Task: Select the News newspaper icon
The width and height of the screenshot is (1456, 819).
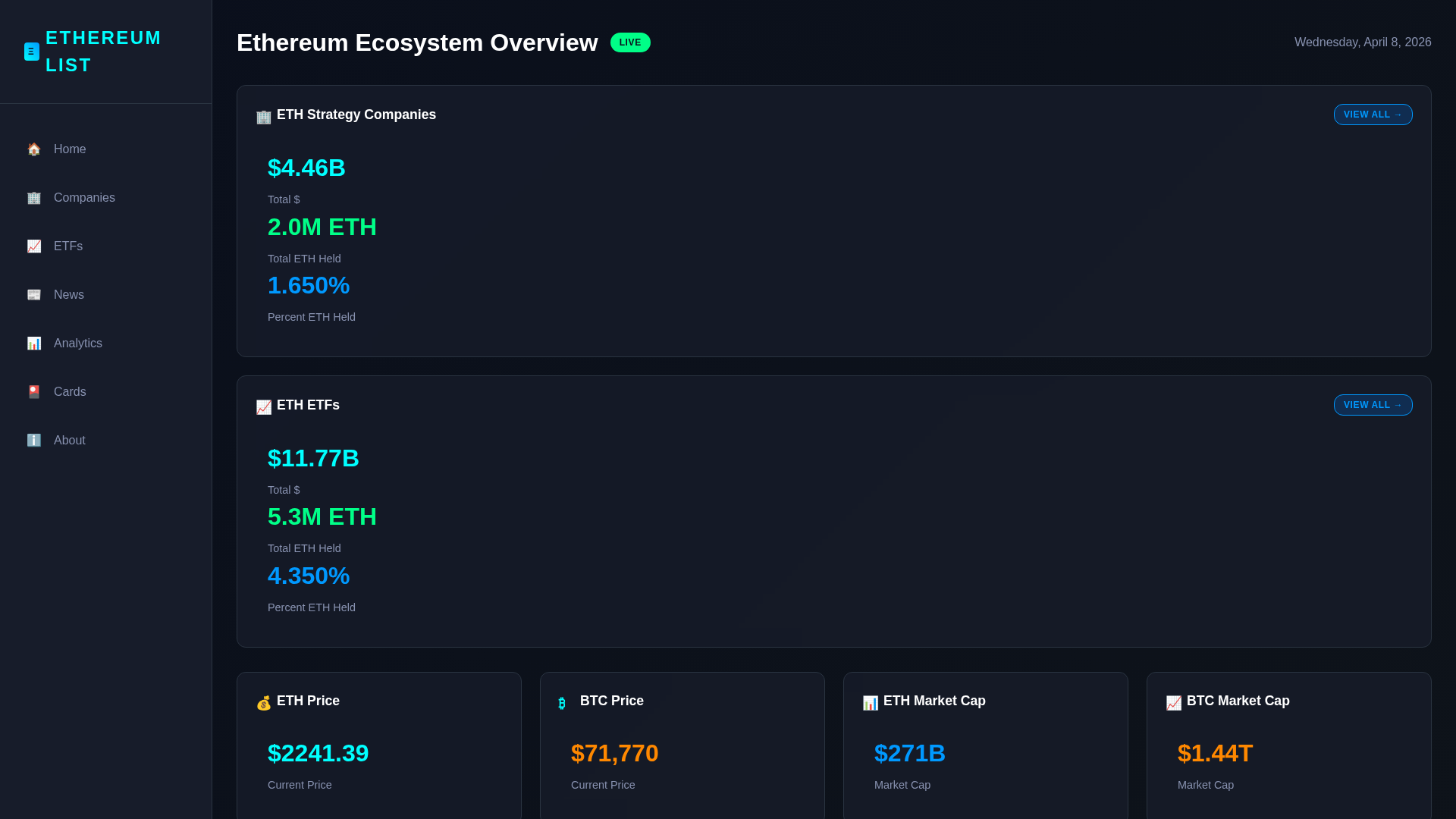Action: pos(33,295)
